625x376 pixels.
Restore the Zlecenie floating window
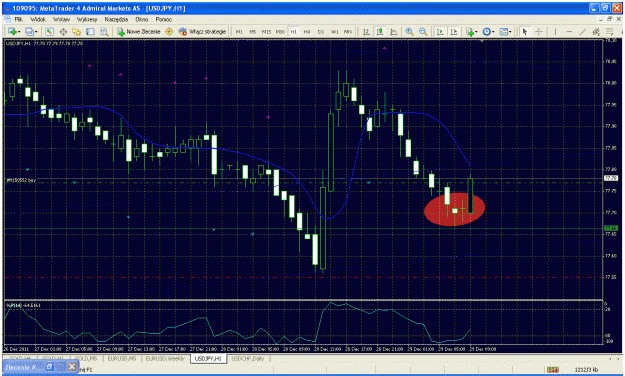(x=49, y=366)
